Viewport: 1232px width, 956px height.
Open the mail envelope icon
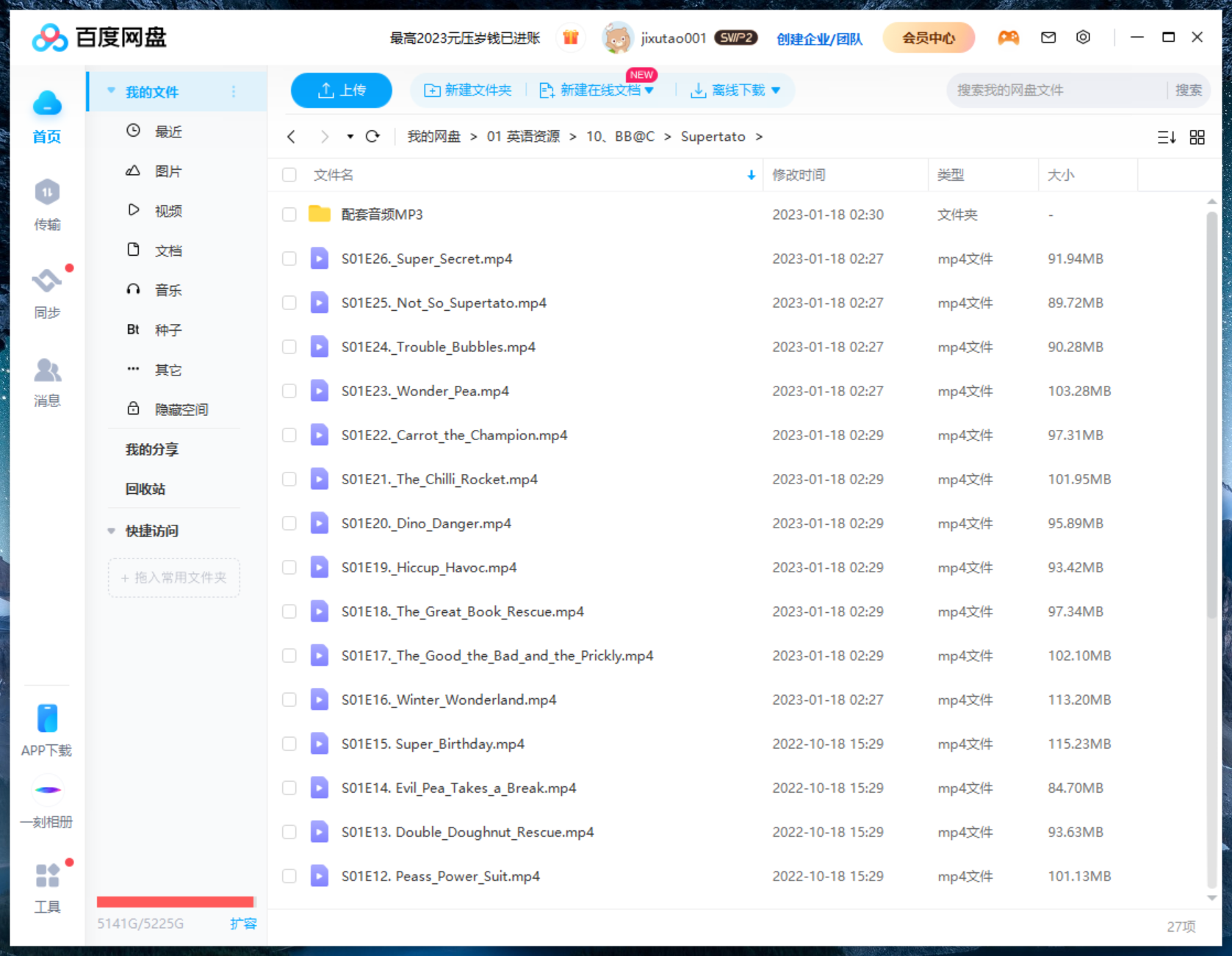(1048, 37)
